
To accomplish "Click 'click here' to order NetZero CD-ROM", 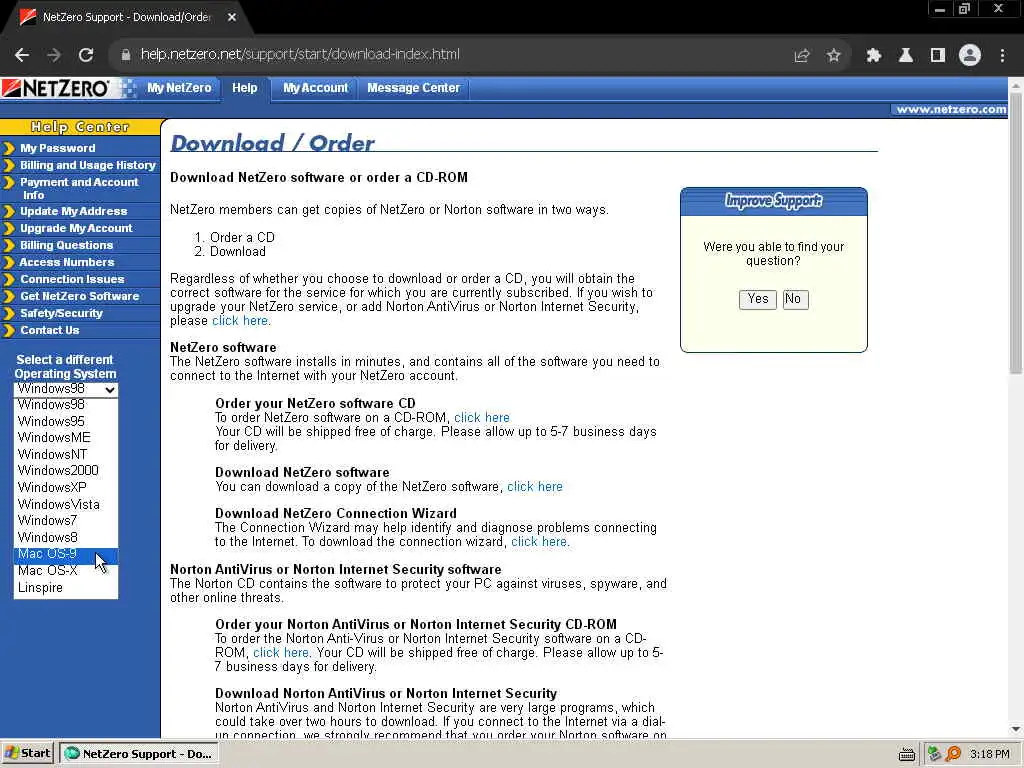I will (x=482, y=418).
